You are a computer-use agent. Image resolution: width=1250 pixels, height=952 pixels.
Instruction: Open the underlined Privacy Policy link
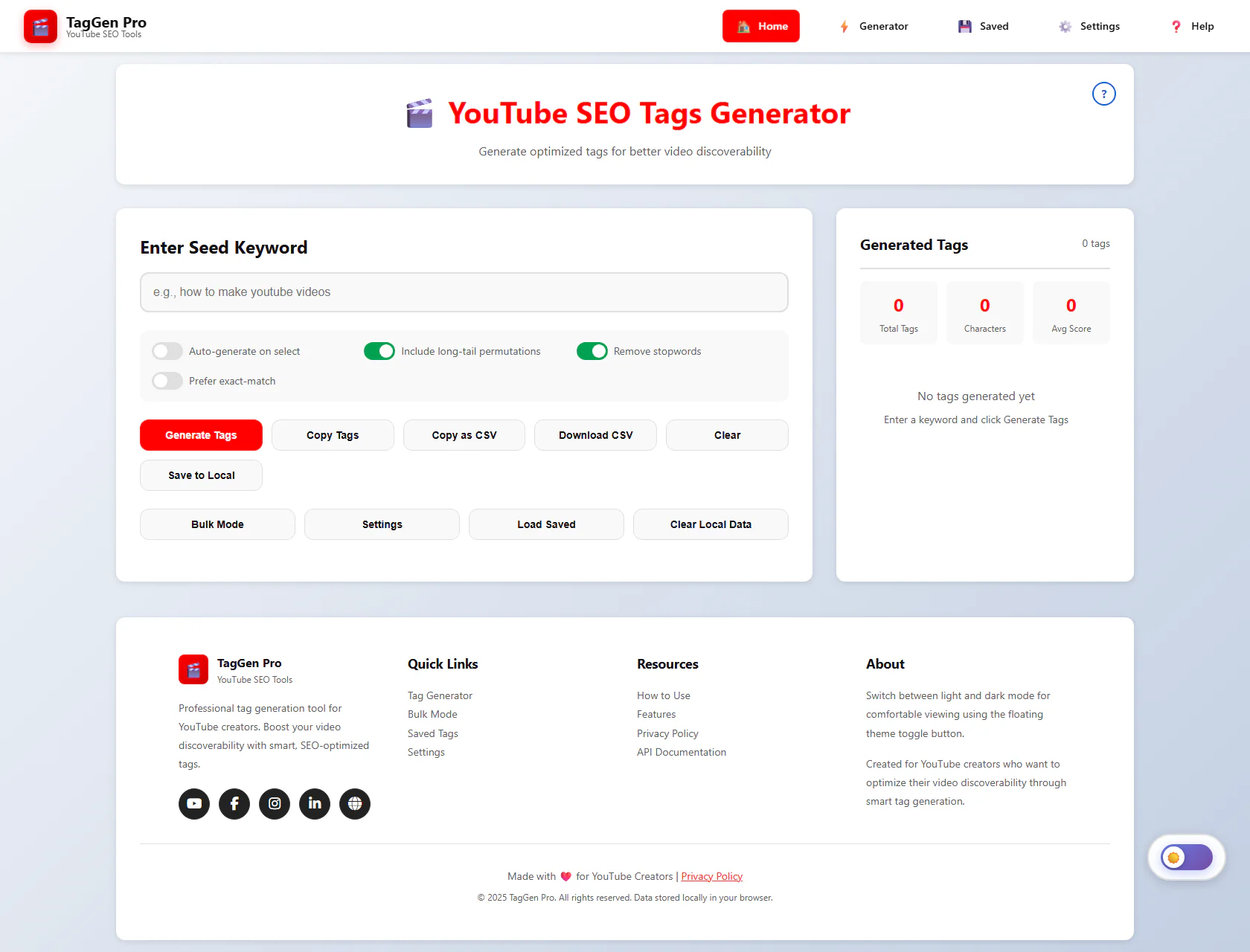[711, 876]
